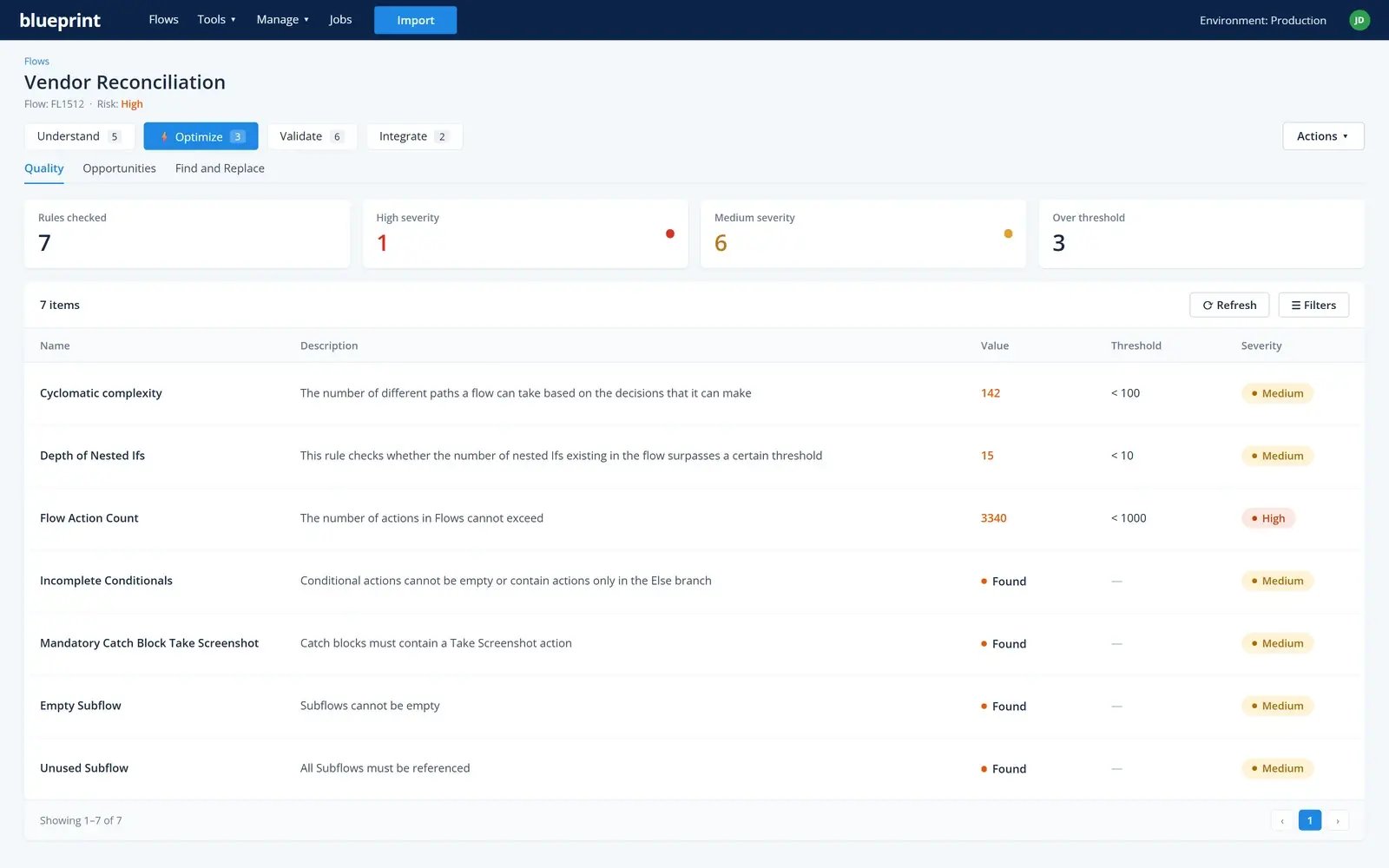The image size is (1389, 868).
Task: Click the Refresh button
Action: point(1229,305)
